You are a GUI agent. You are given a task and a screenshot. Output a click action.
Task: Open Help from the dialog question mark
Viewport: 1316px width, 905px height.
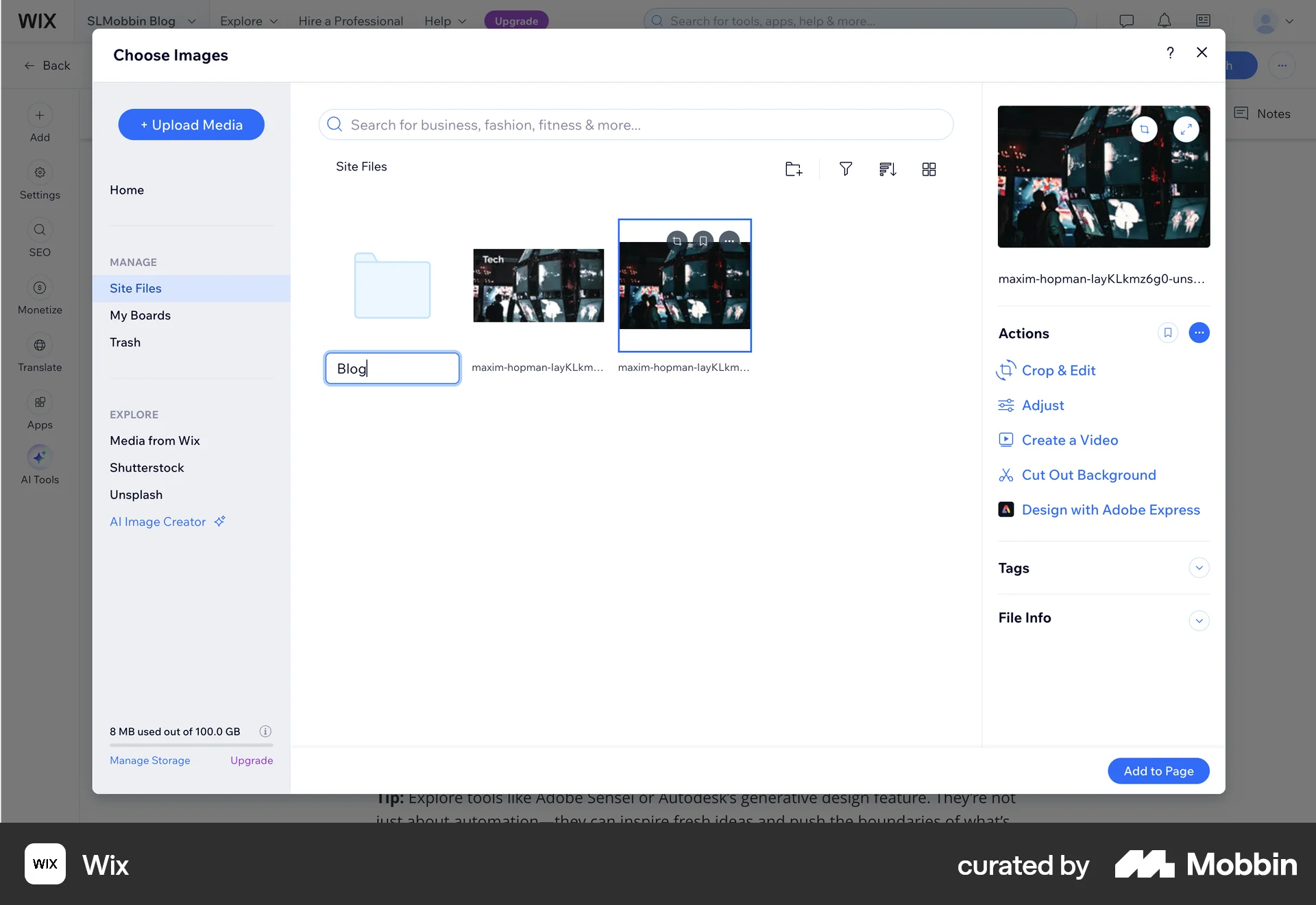coord(1170,53)
